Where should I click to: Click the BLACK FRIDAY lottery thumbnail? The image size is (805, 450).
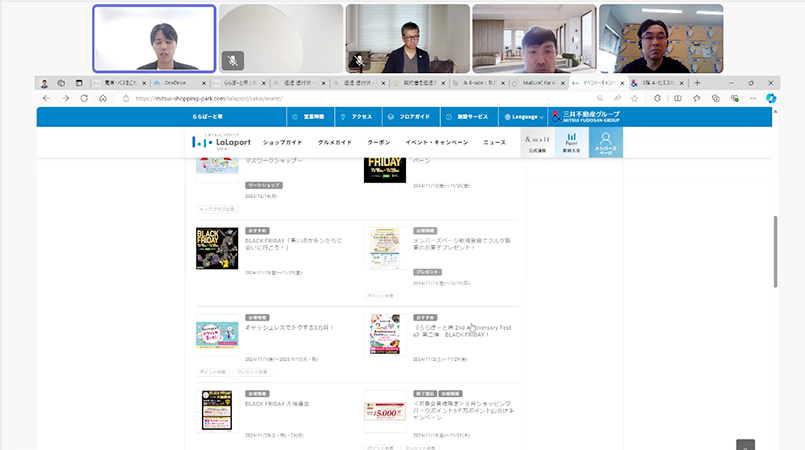[x=217, y=410]
